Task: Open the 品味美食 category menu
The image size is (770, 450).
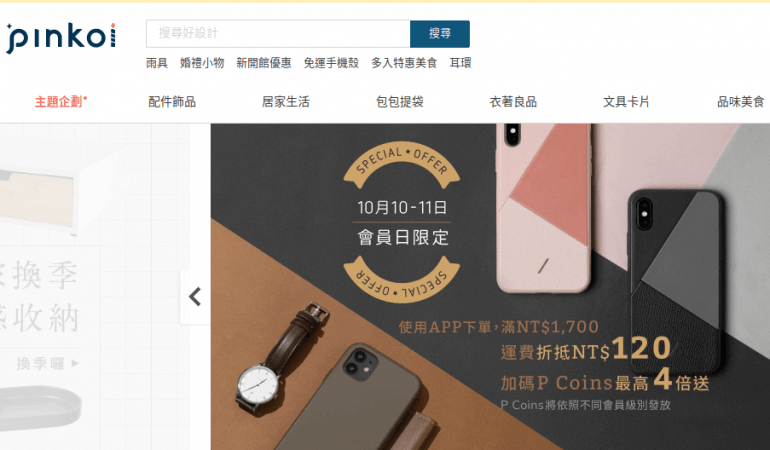Action: pyautogui.click(x=741, y=102)
